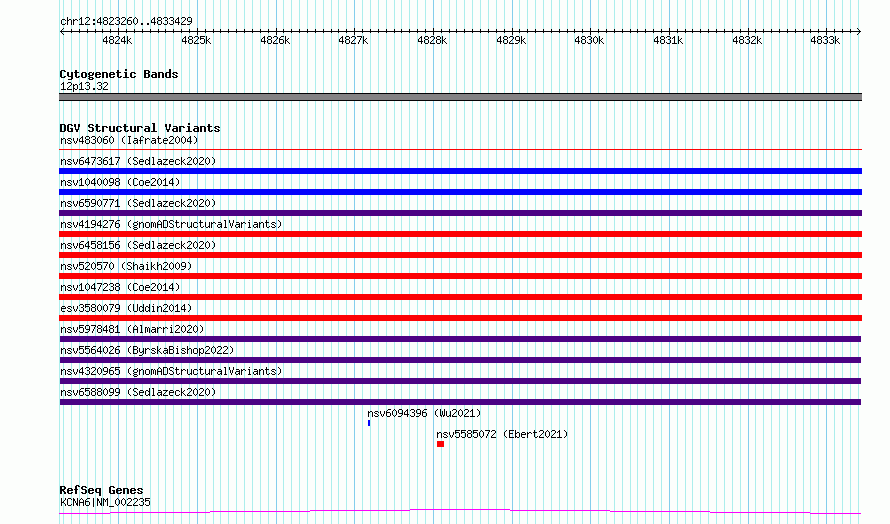Image resolution: width=890 pixels, height=524 pixels.
Task: Click the 4826k ruler position
Action: click(275, 40)
